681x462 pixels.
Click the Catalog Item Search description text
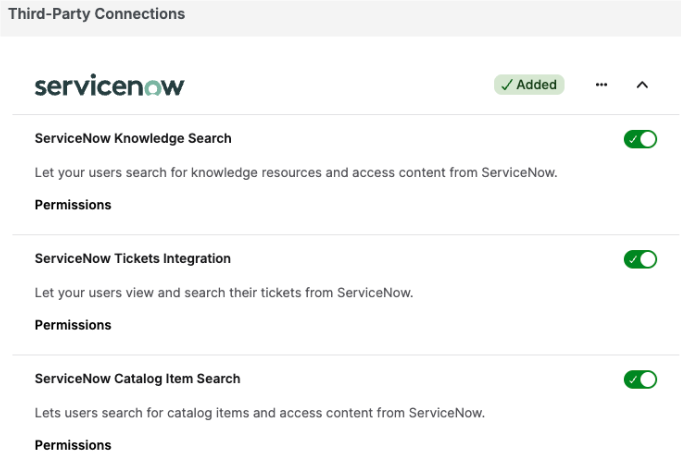pyautogui.click(x=260, y=413)
